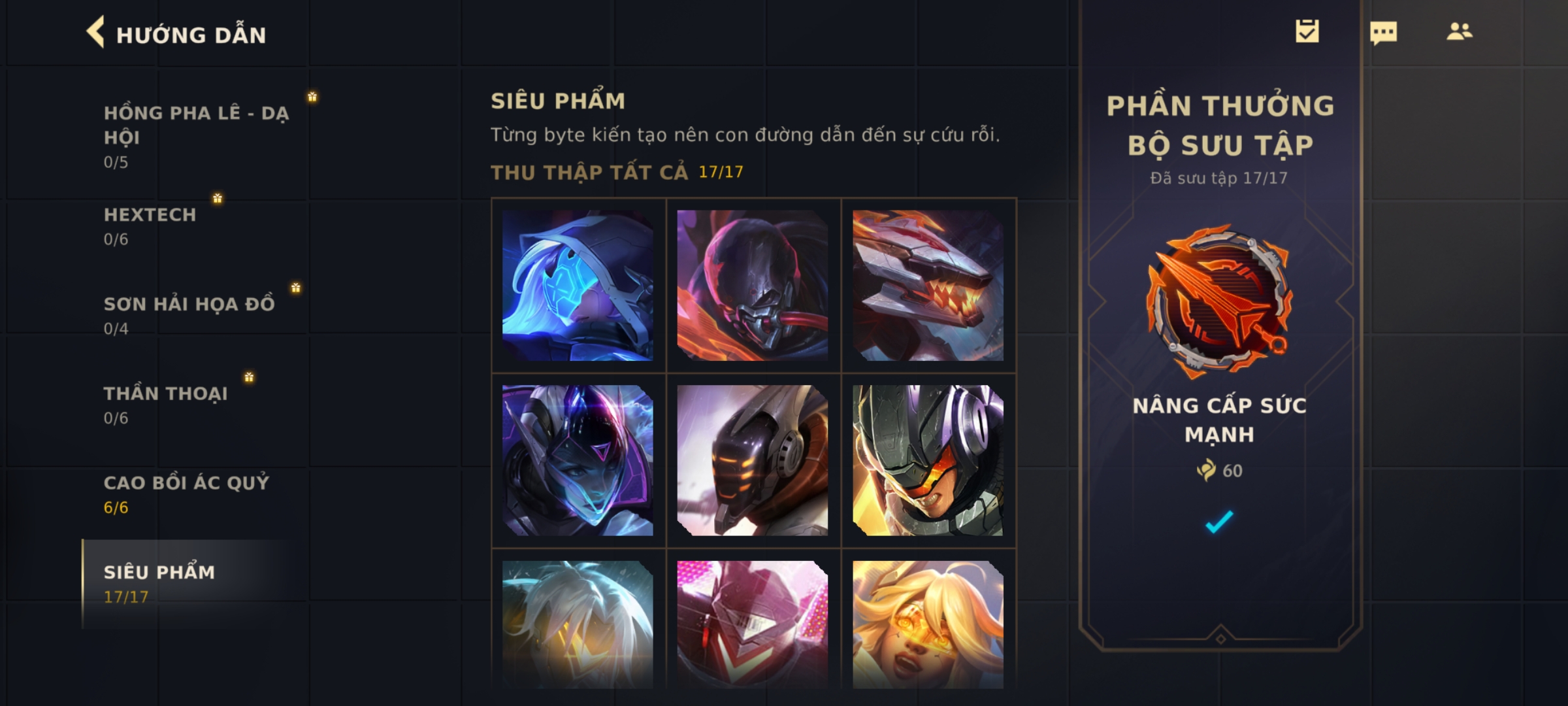Open the missions checklist icon
The width and height of the screenshot is (1568, 706).
(x=1307, y=31)
